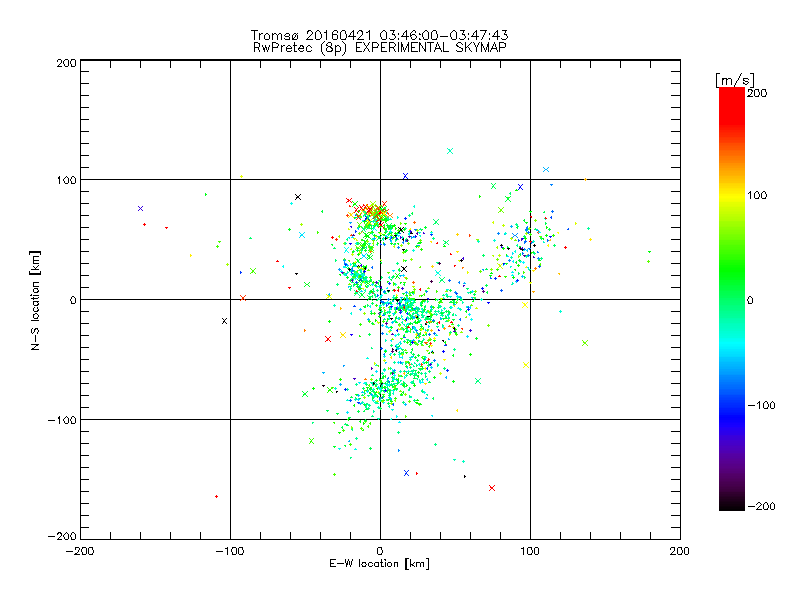The height and width of the screenshot is (600, 800).
Task: Select the subtitle "RwPretec (8p) EXPERIMENTAL SKYMAP"
Action: (380, 48)
